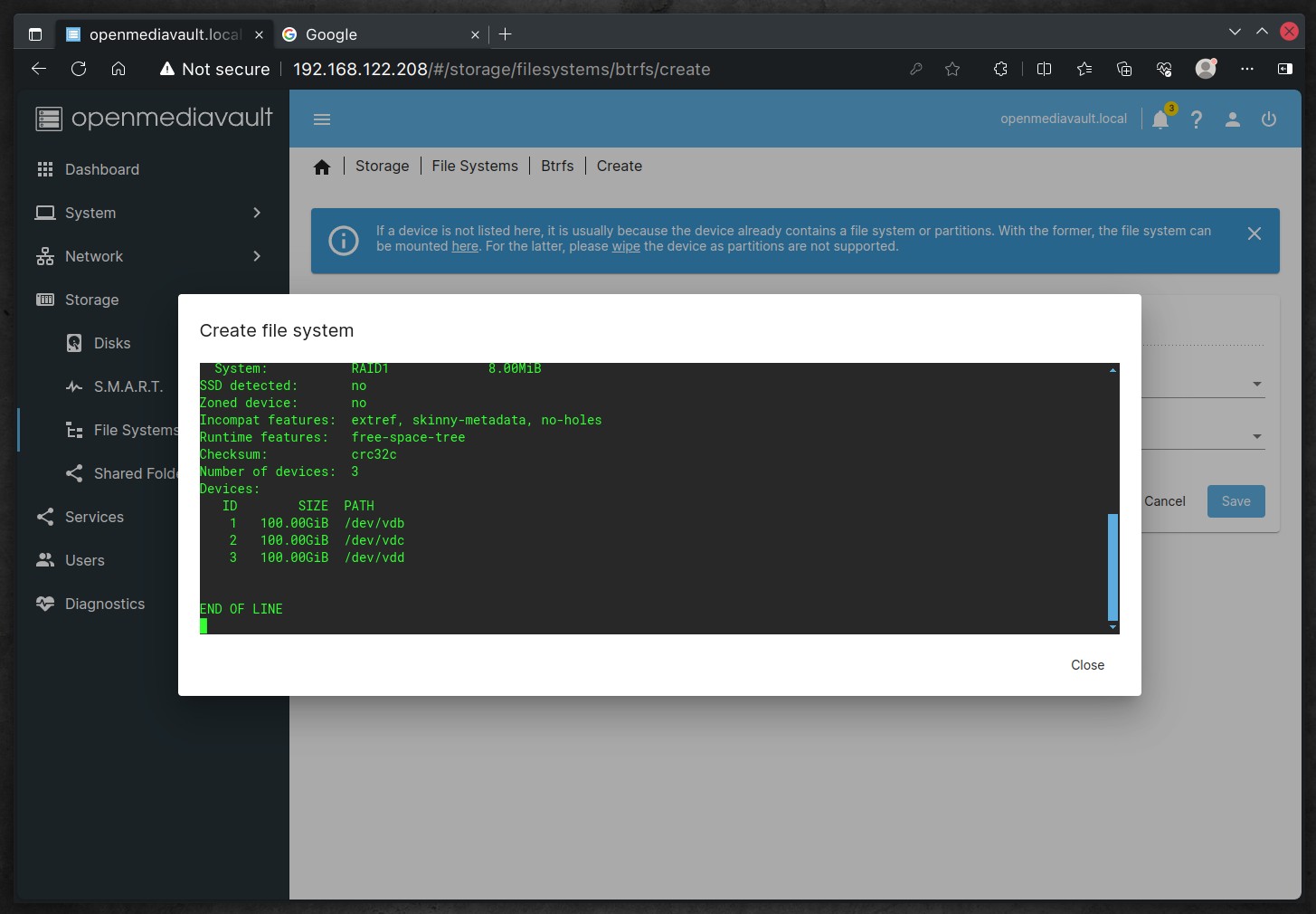Toggle split screen icon
This screenshot has width=1316, height=914.
pos(1044,69)
